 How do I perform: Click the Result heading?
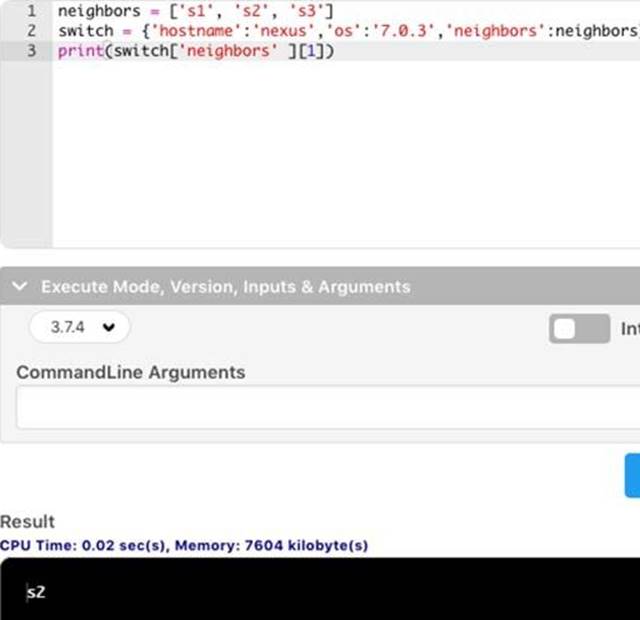28,521
